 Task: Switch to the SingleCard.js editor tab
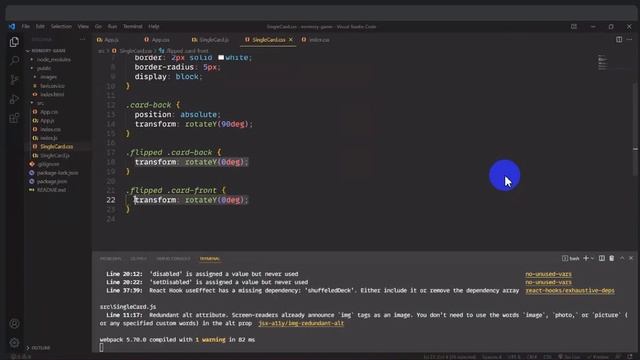[x=211, y=40]
